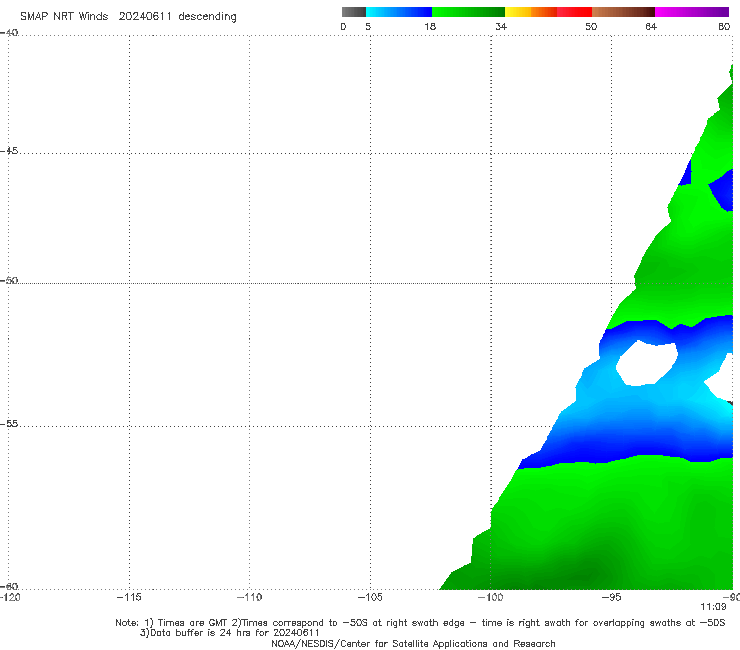This screenshot has height=650, width=740.
Task: Click the latitude label '-45'
Action: click(x=9, y=151)
